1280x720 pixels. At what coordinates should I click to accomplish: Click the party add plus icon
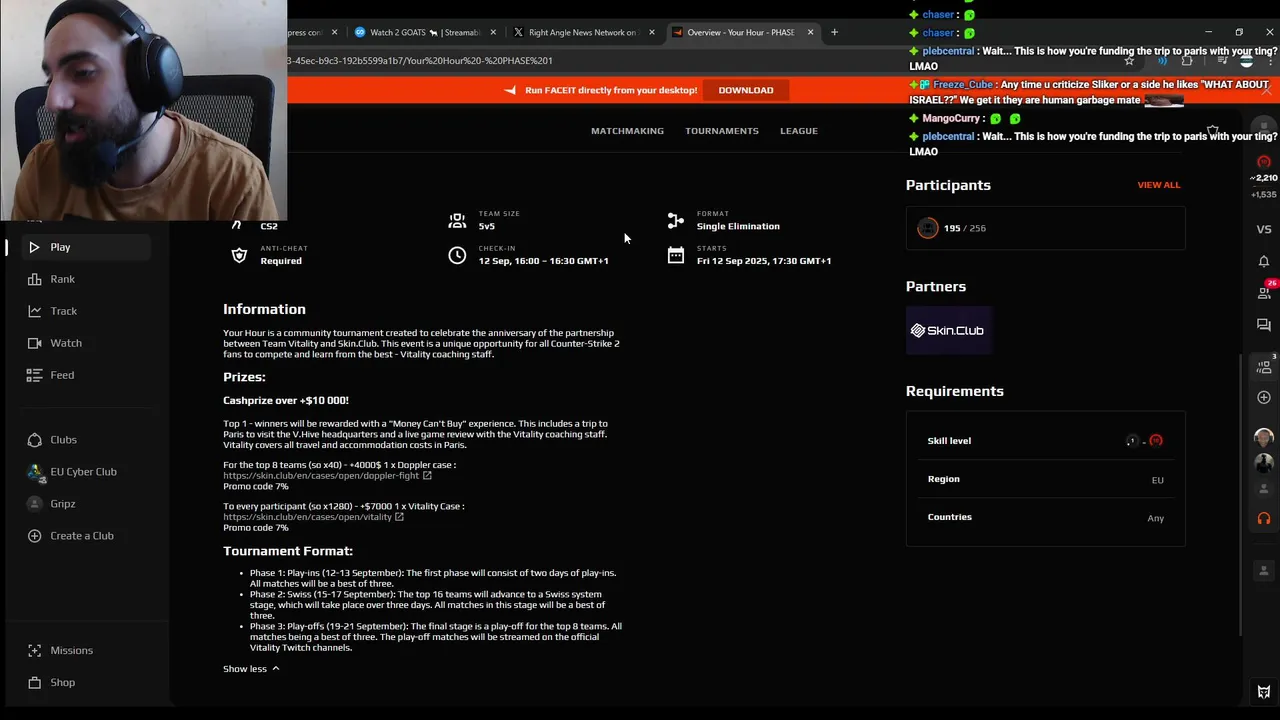click(x=1264, y=398)
